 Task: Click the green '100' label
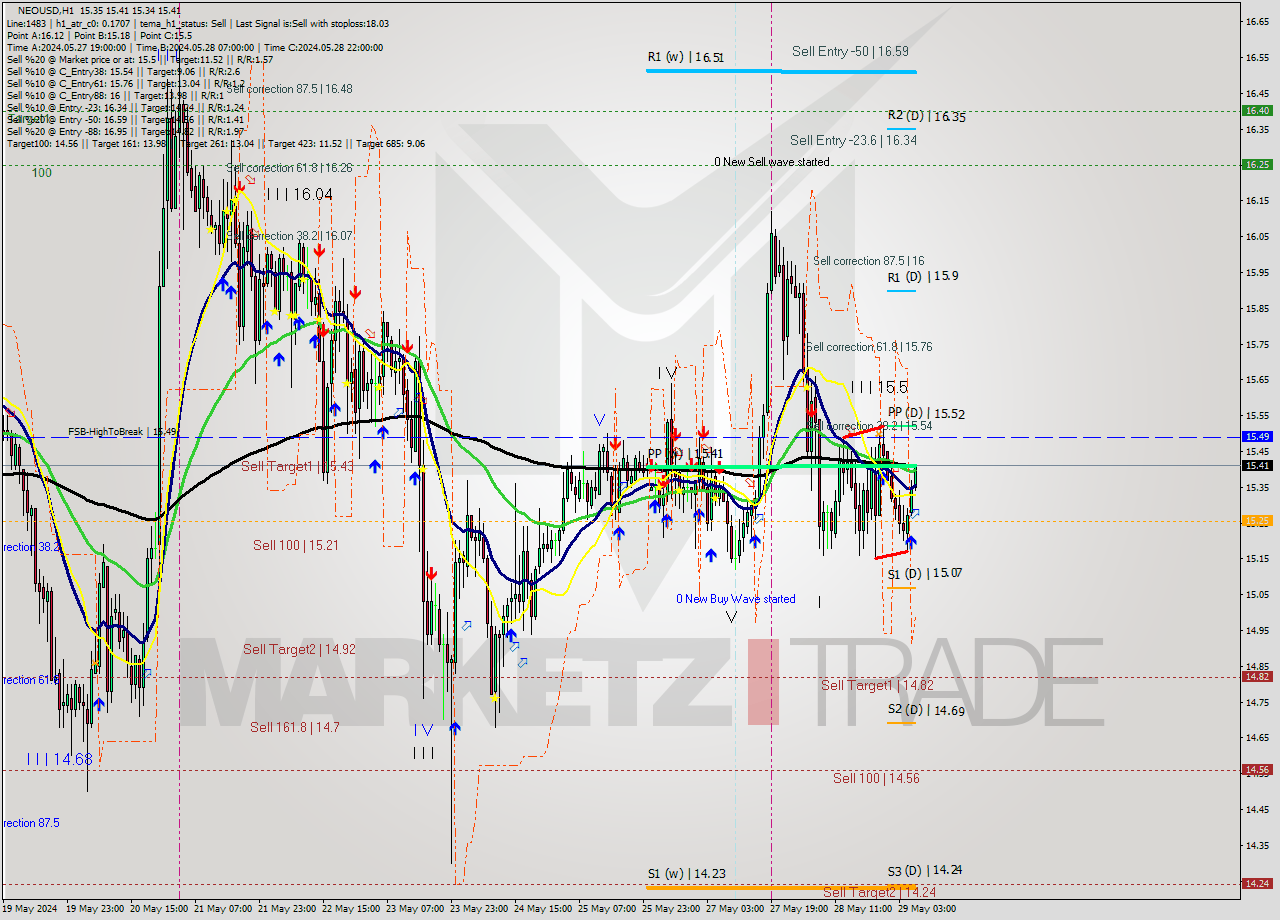click(x=41, y=173)
